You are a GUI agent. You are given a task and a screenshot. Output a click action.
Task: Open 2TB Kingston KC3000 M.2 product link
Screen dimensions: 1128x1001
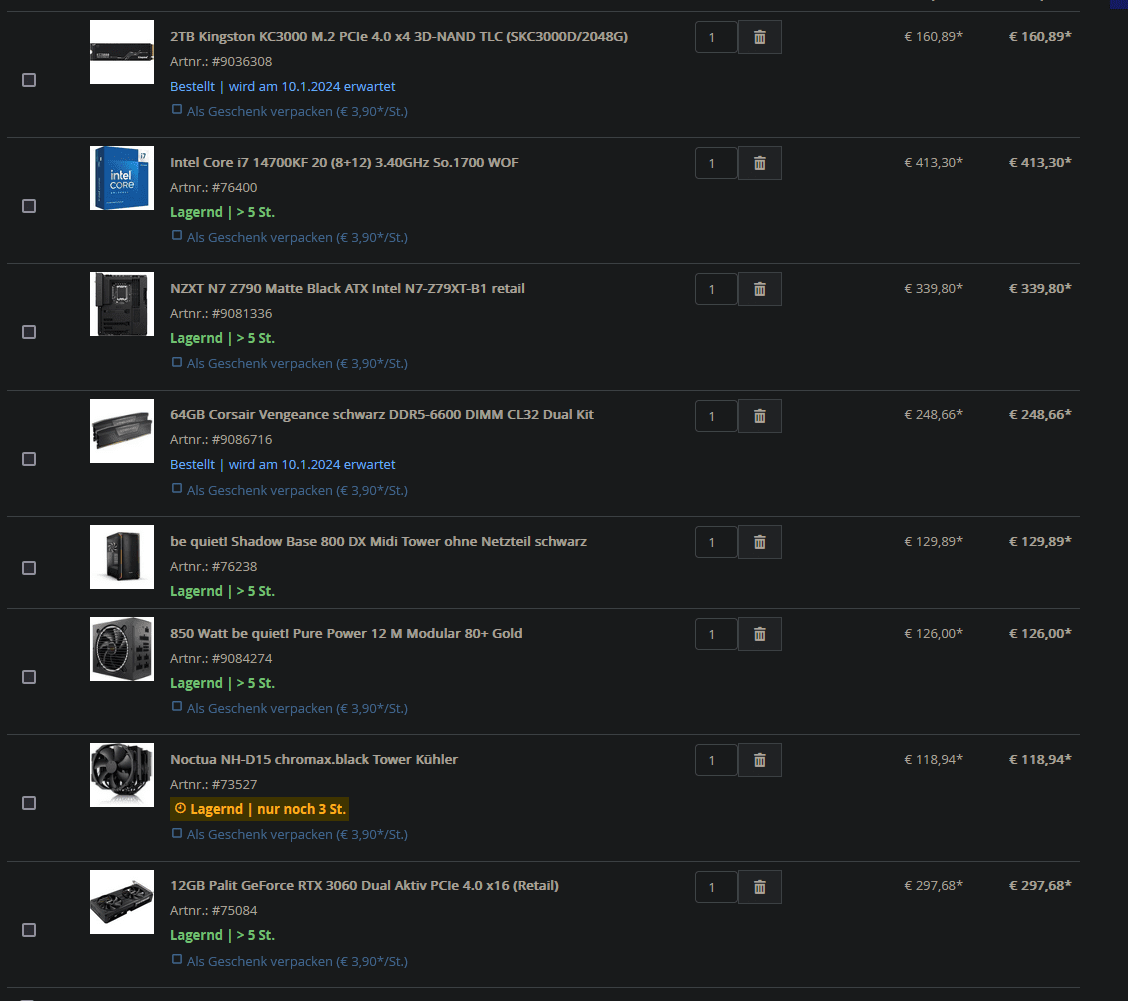coord(399,37)
